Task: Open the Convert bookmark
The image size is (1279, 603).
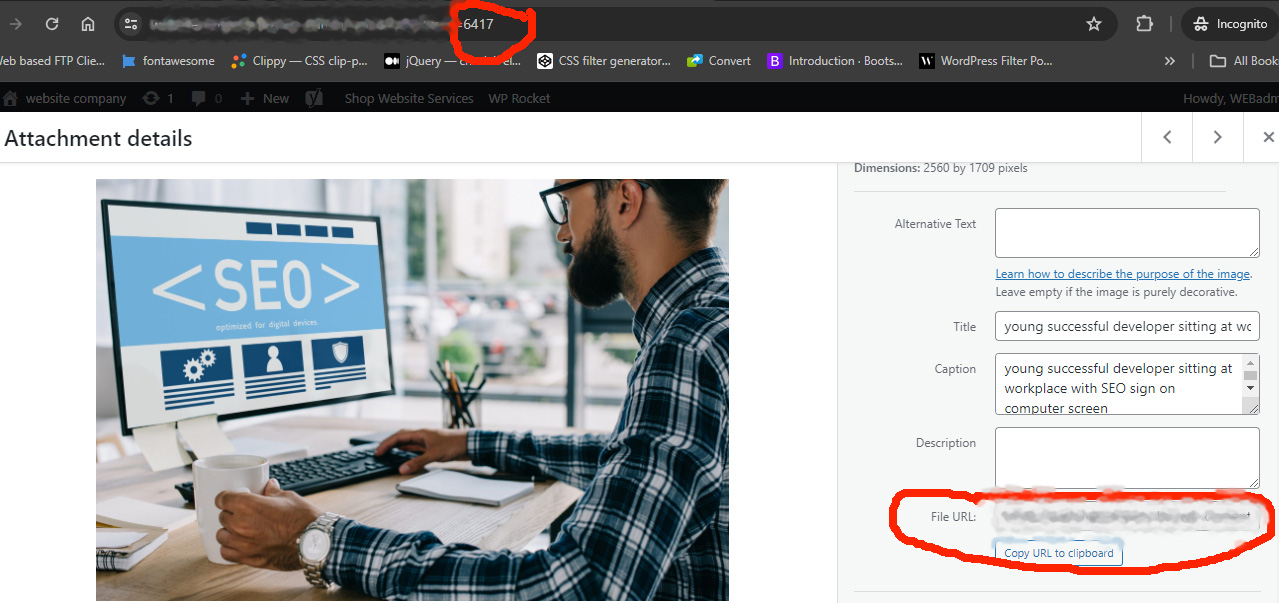Action: coord(719,61)
